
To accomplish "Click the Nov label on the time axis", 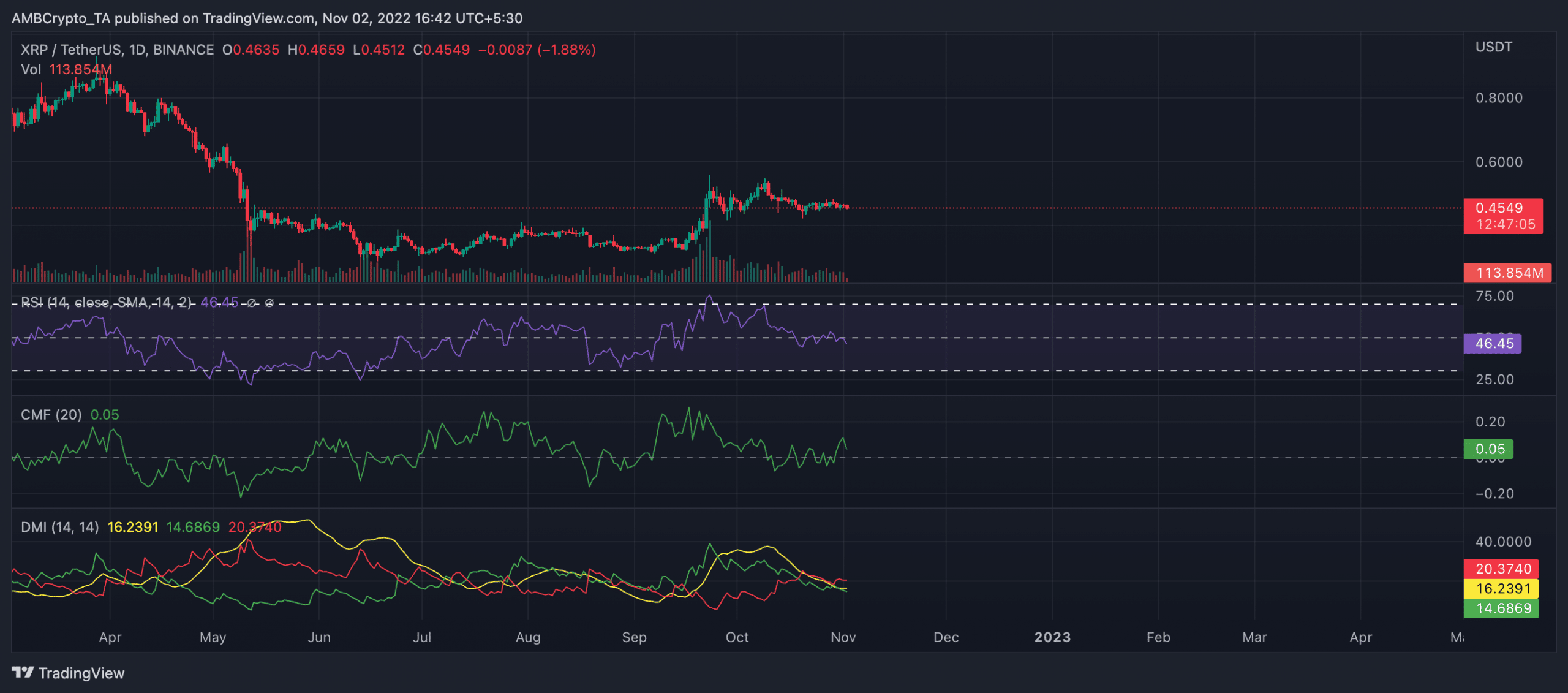I will (x=843, y=637).
